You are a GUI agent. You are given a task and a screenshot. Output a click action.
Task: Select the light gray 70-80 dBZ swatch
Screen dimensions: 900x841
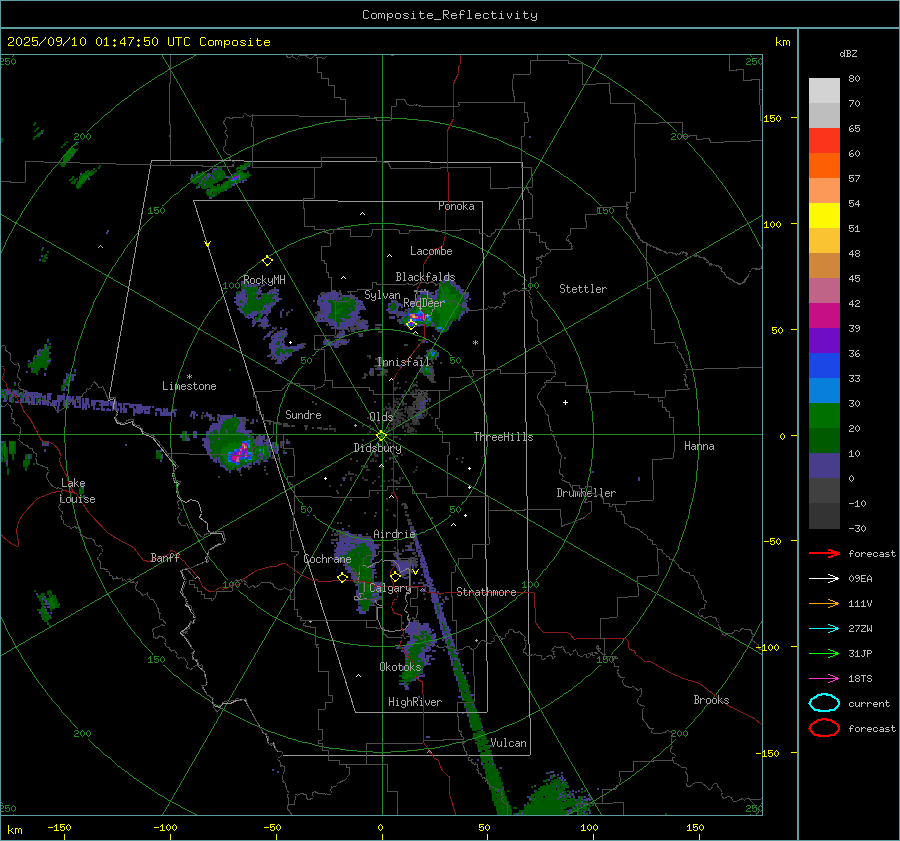click(824, 91)
